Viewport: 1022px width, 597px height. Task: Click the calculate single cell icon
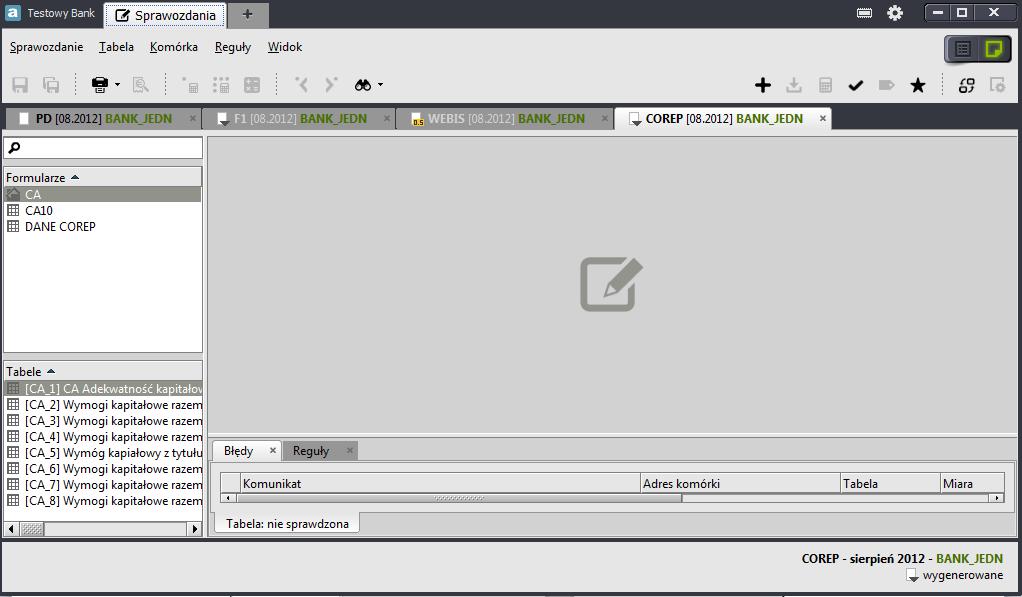pos(190,85)
